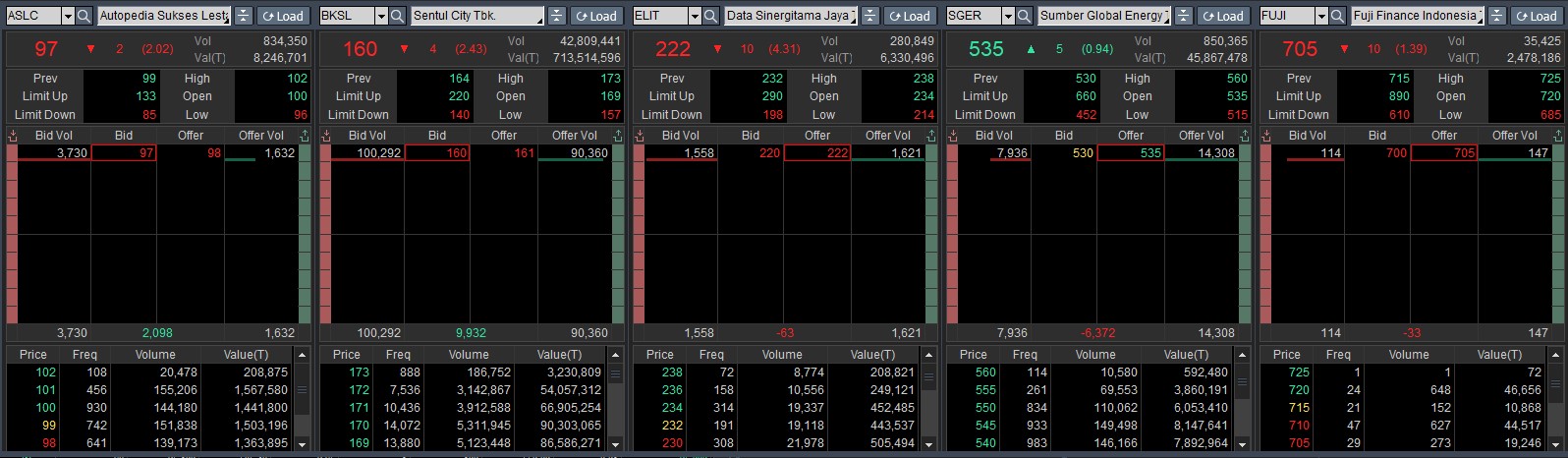Open the FUJI stock code dropdown

[1320, 16]
